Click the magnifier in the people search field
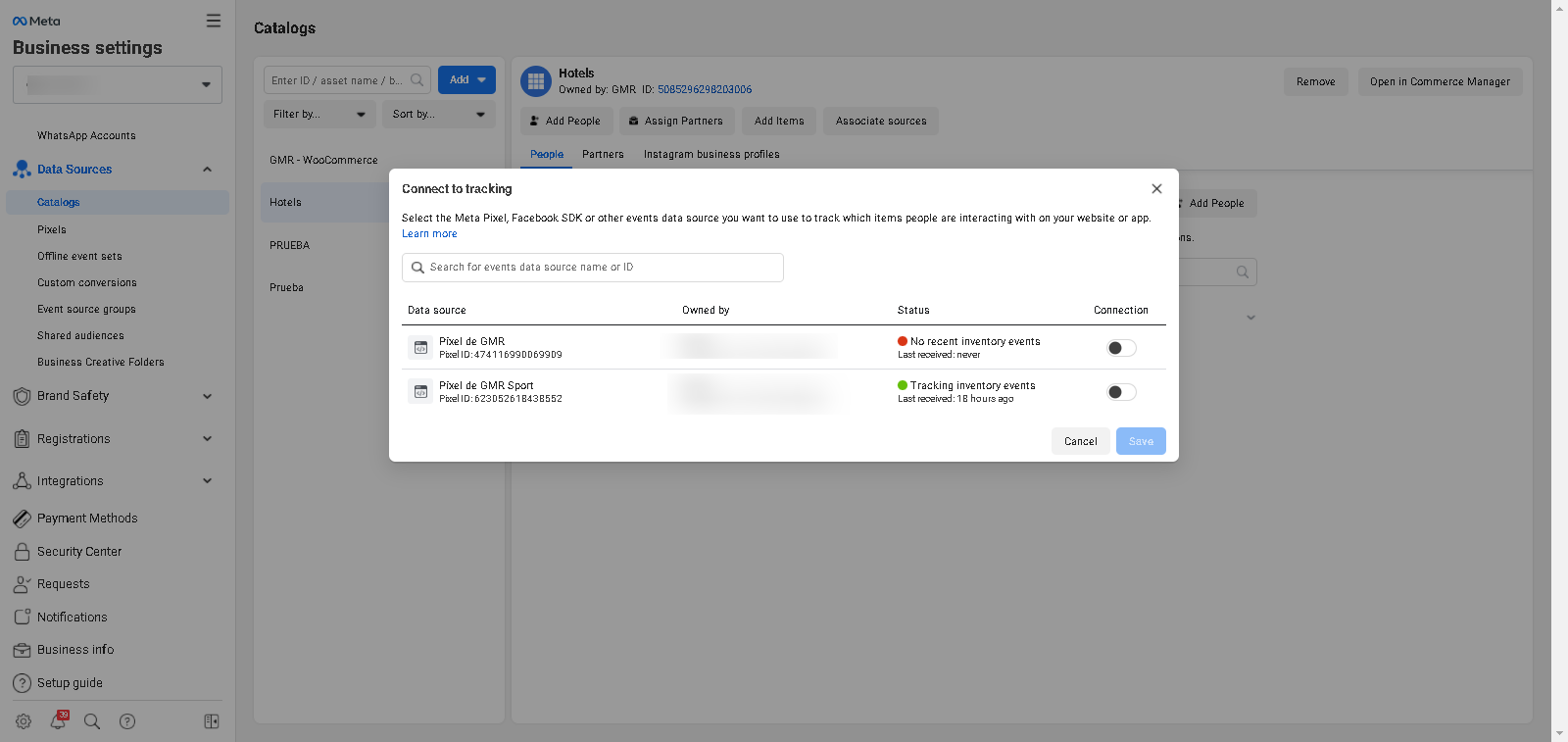 coord(1243,272)
